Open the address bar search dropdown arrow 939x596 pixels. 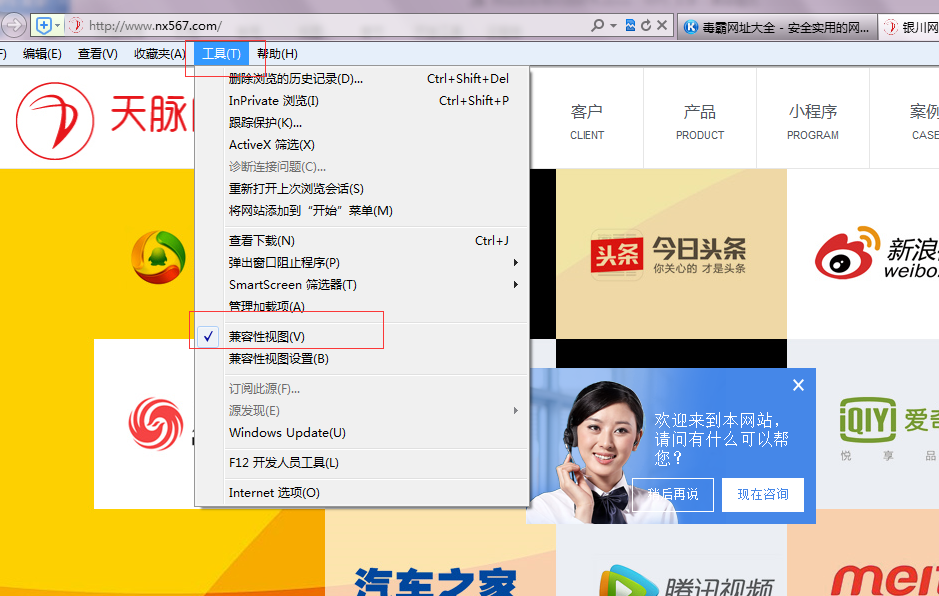[x=611, y=25]
